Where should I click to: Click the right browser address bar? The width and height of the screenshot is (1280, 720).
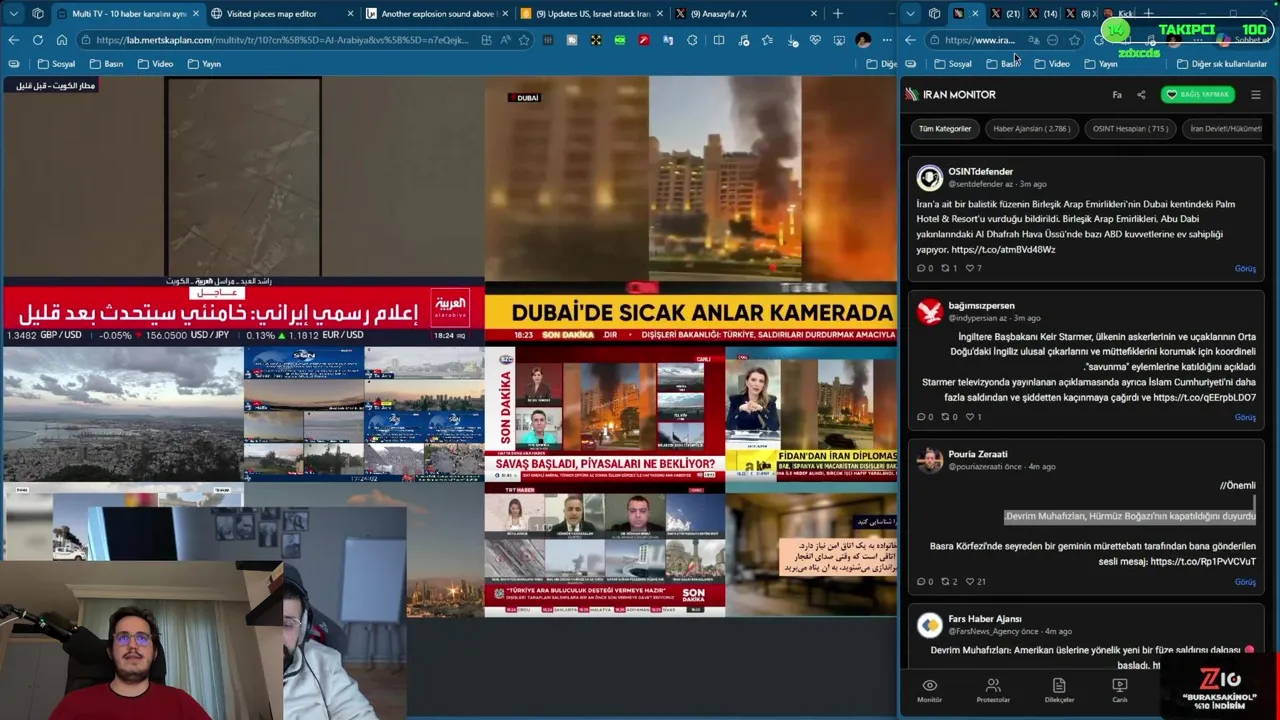pos(980,40)
